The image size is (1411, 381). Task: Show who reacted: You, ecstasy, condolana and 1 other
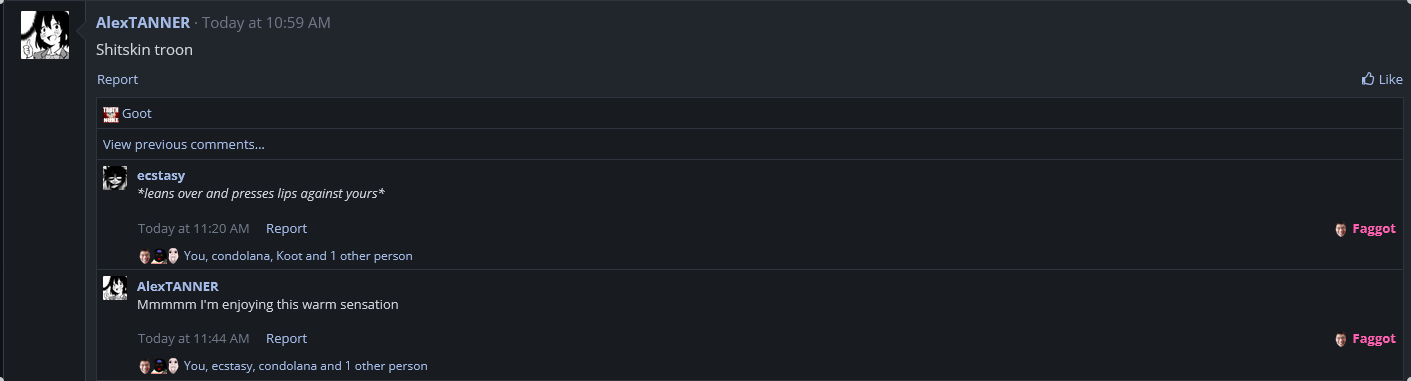[x=306, y=366]
